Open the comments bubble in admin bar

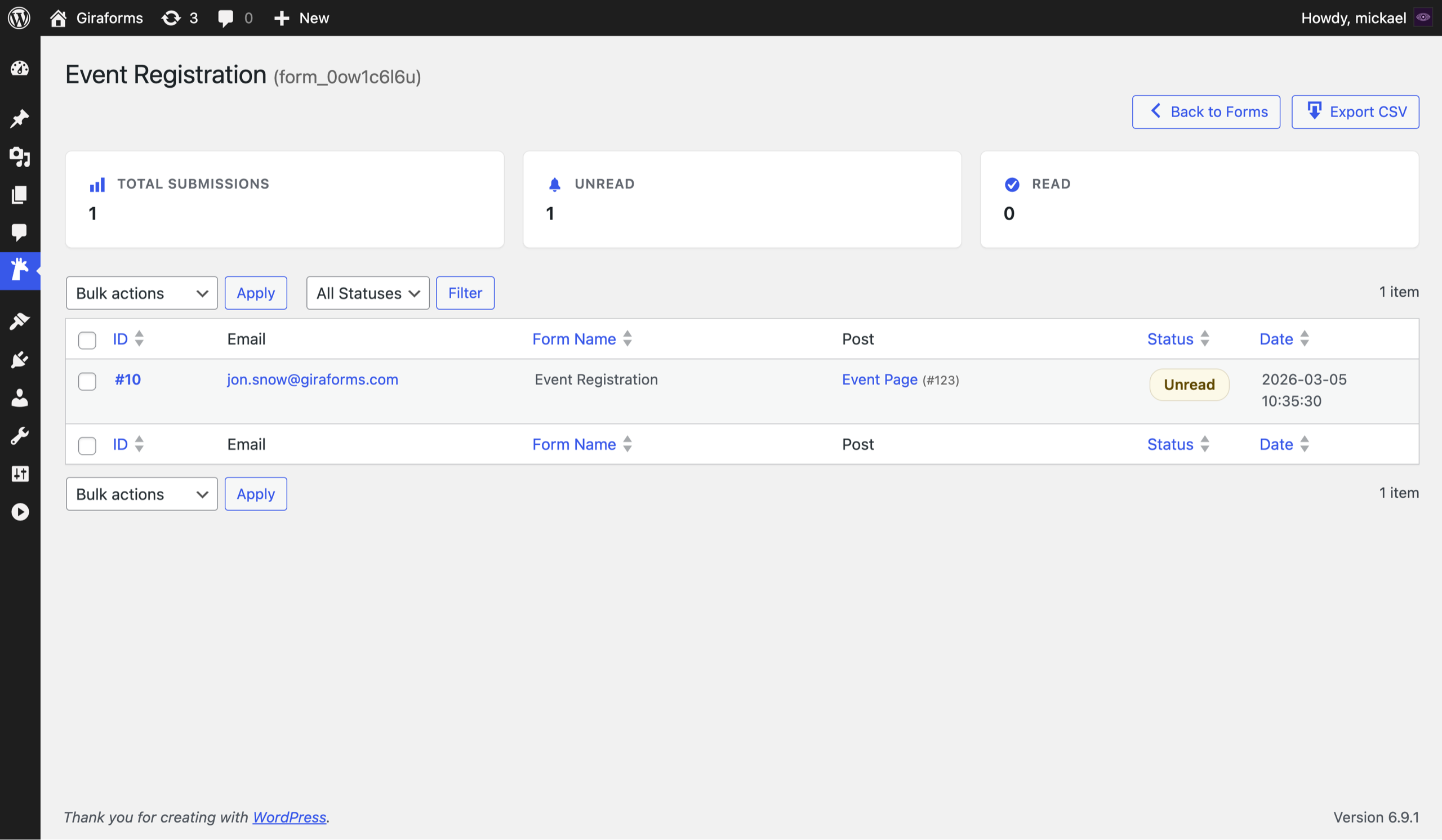(225, 19)
